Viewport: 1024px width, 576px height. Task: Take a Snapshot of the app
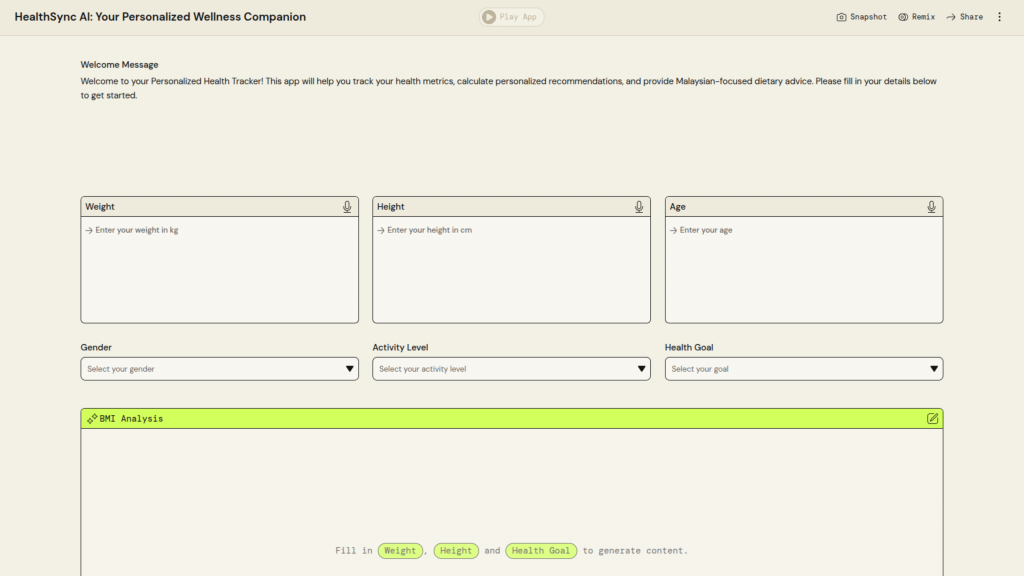coord(861,17)
